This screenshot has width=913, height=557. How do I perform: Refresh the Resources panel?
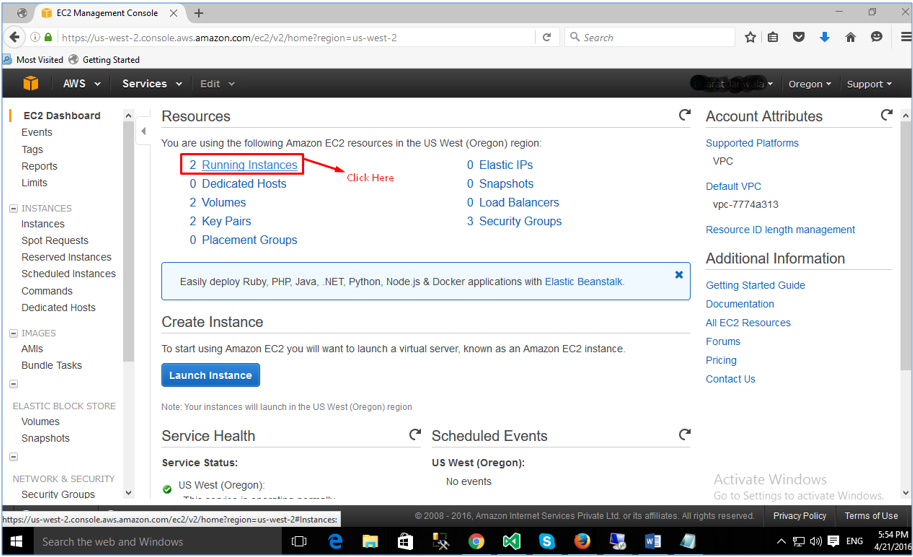tap(685, 115)
